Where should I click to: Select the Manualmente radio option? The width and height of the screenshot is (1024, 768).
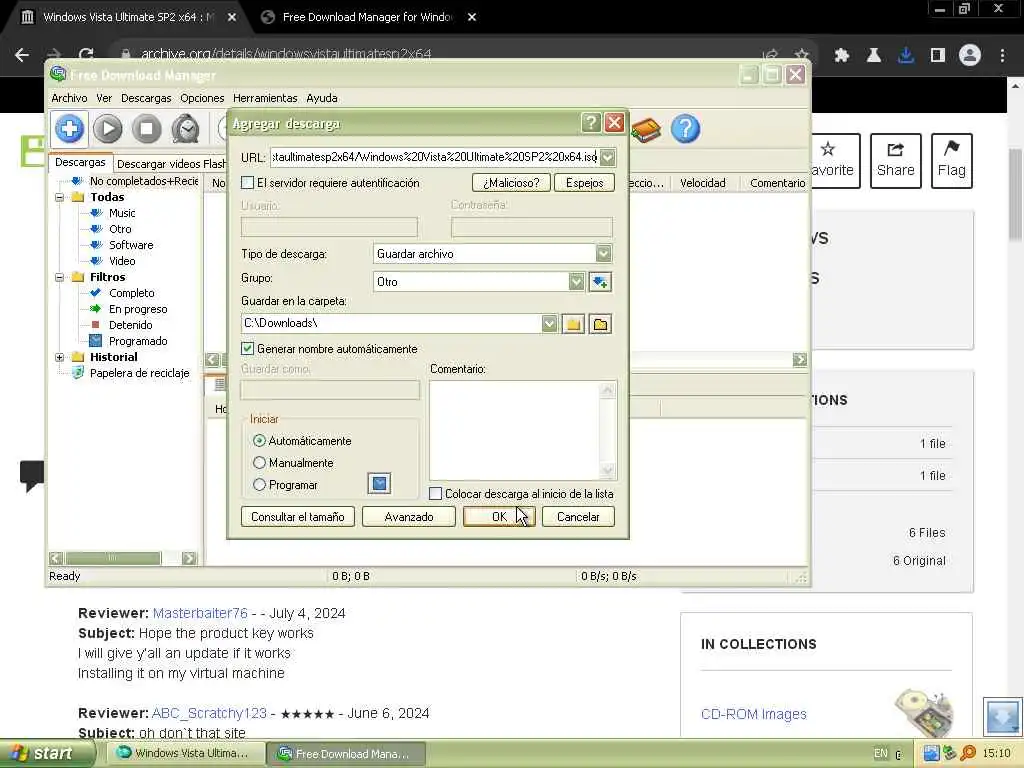point(259,462)
